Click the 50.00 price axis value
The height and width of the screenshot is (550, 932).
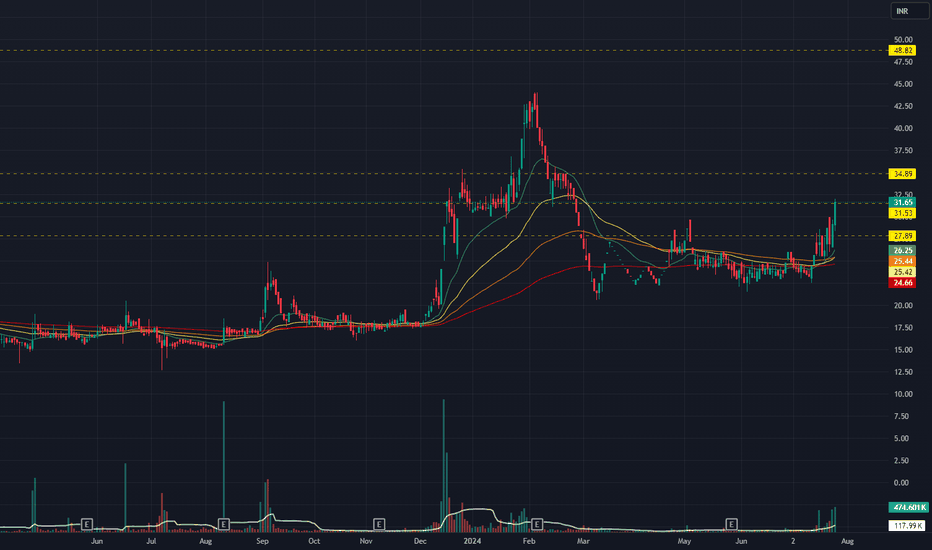(x=903, y=40)
